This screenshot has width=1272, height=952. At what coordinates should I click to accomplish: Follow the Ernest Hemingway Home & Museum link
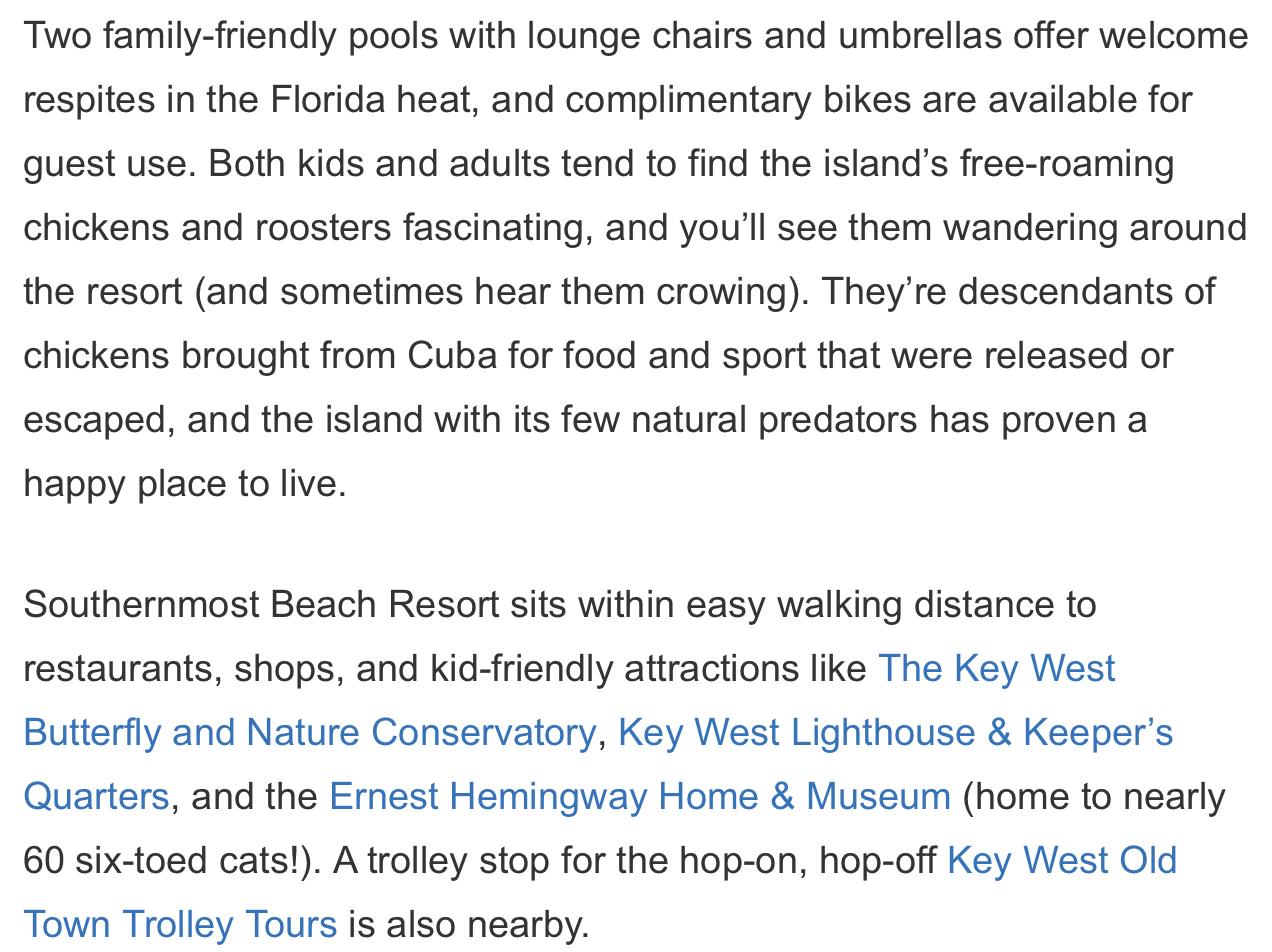click(x=639, y=797)
